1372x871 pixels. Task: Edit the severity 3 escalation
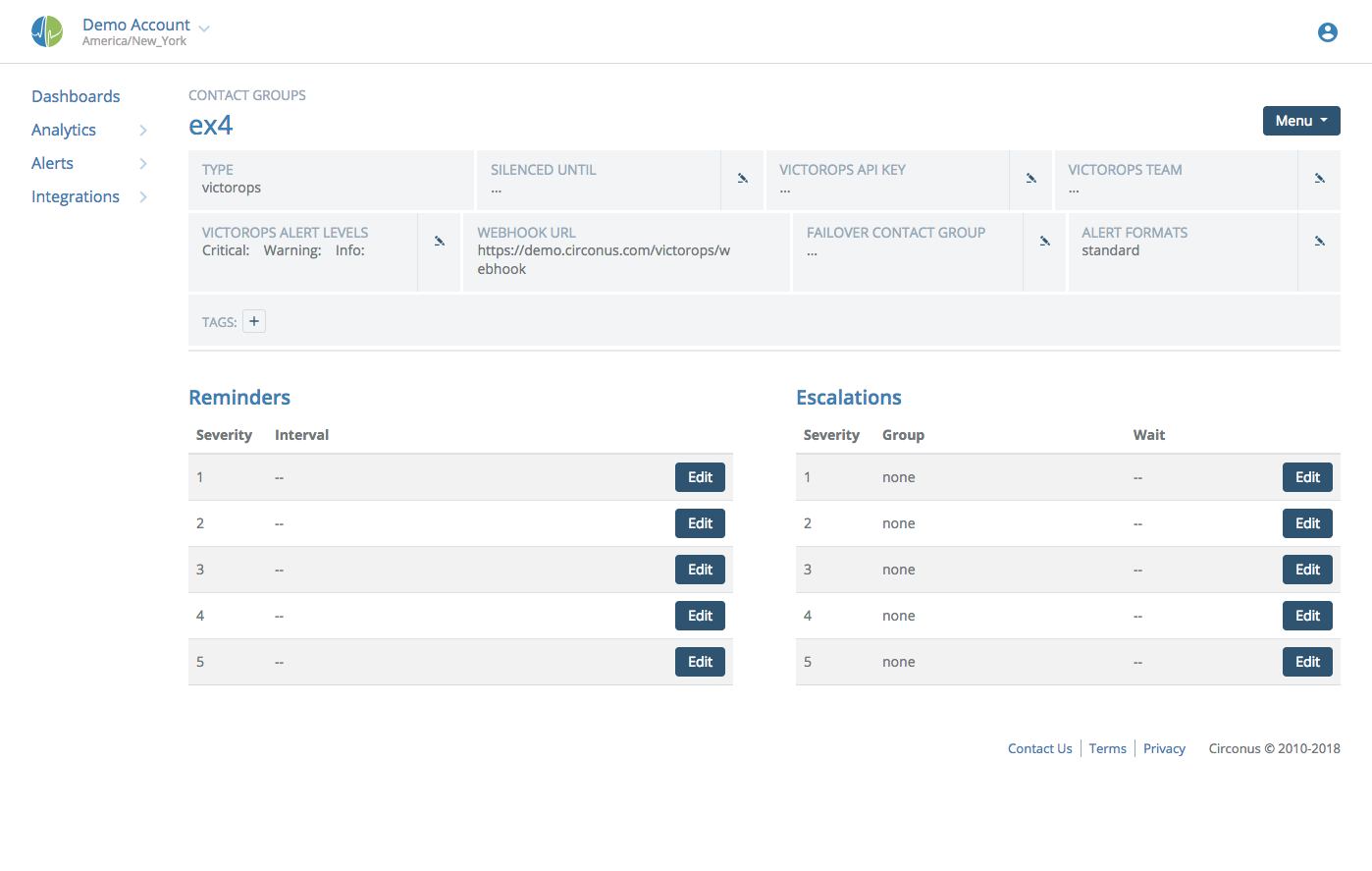pyautogui.click(x=1307, y=570)
